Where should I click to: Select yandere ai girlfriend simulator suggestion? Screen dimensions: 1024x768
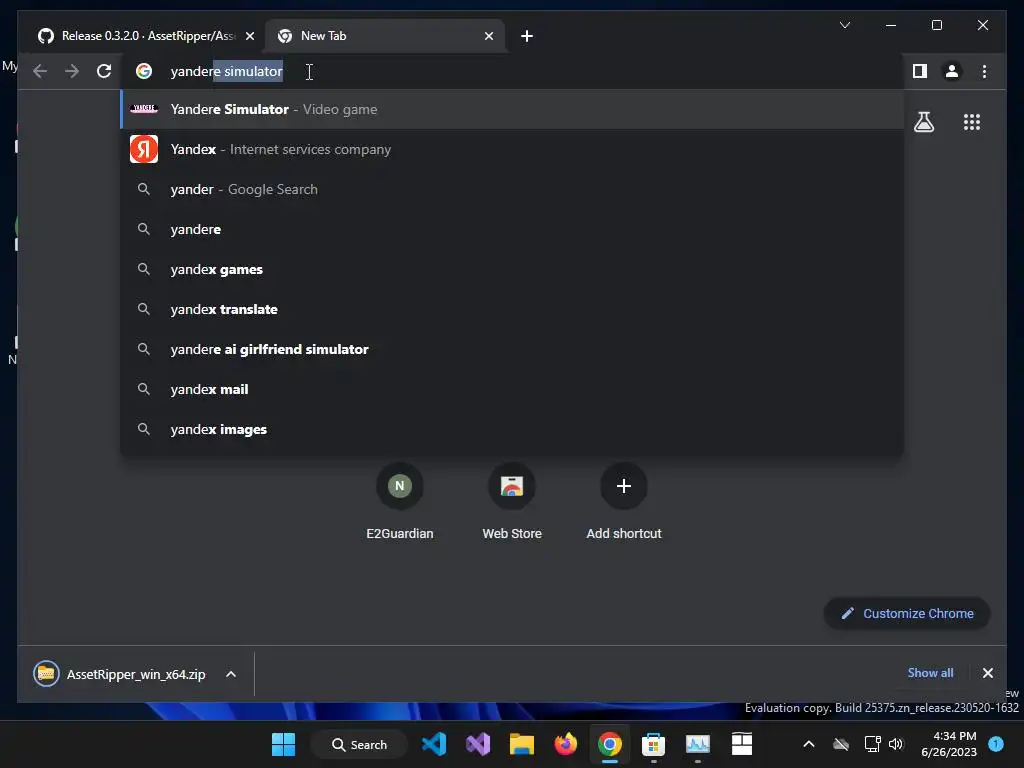pos(513,349)
